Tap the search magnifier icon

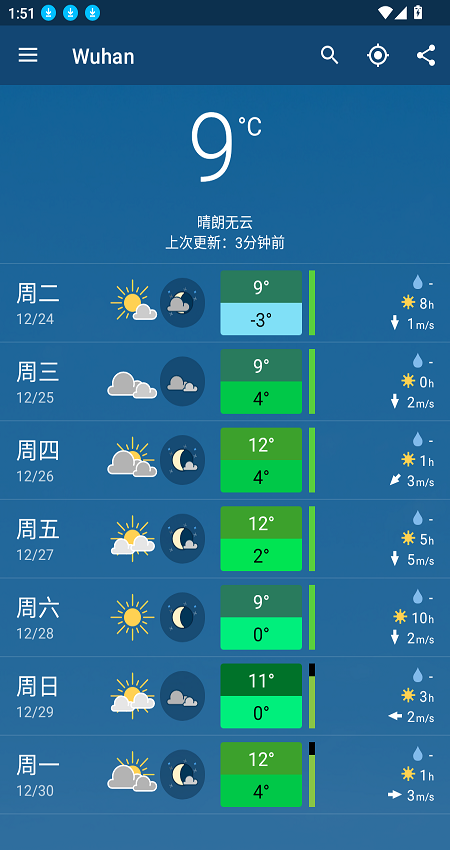tap(329, 55)
